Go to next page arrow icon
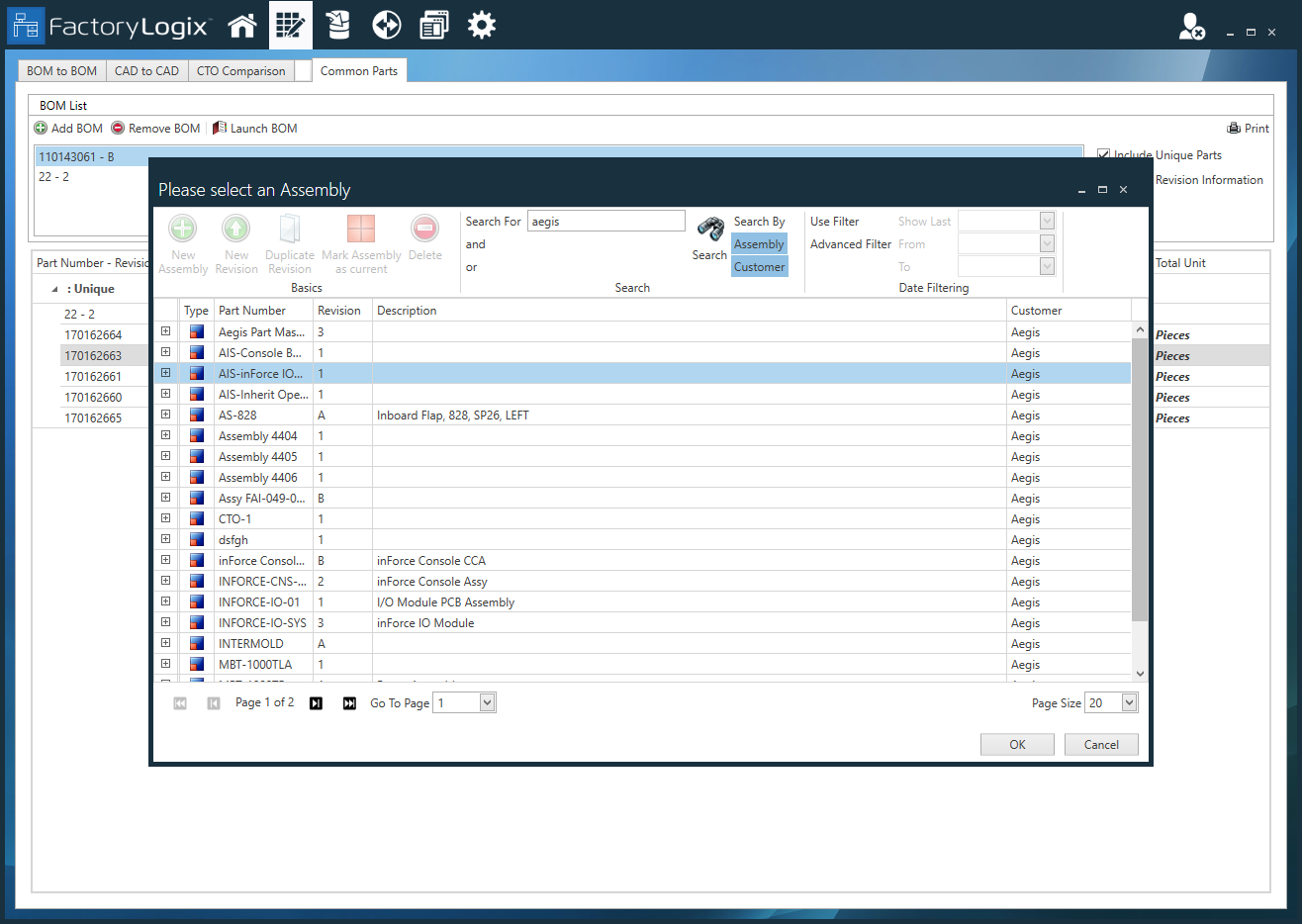 [316, 703]
